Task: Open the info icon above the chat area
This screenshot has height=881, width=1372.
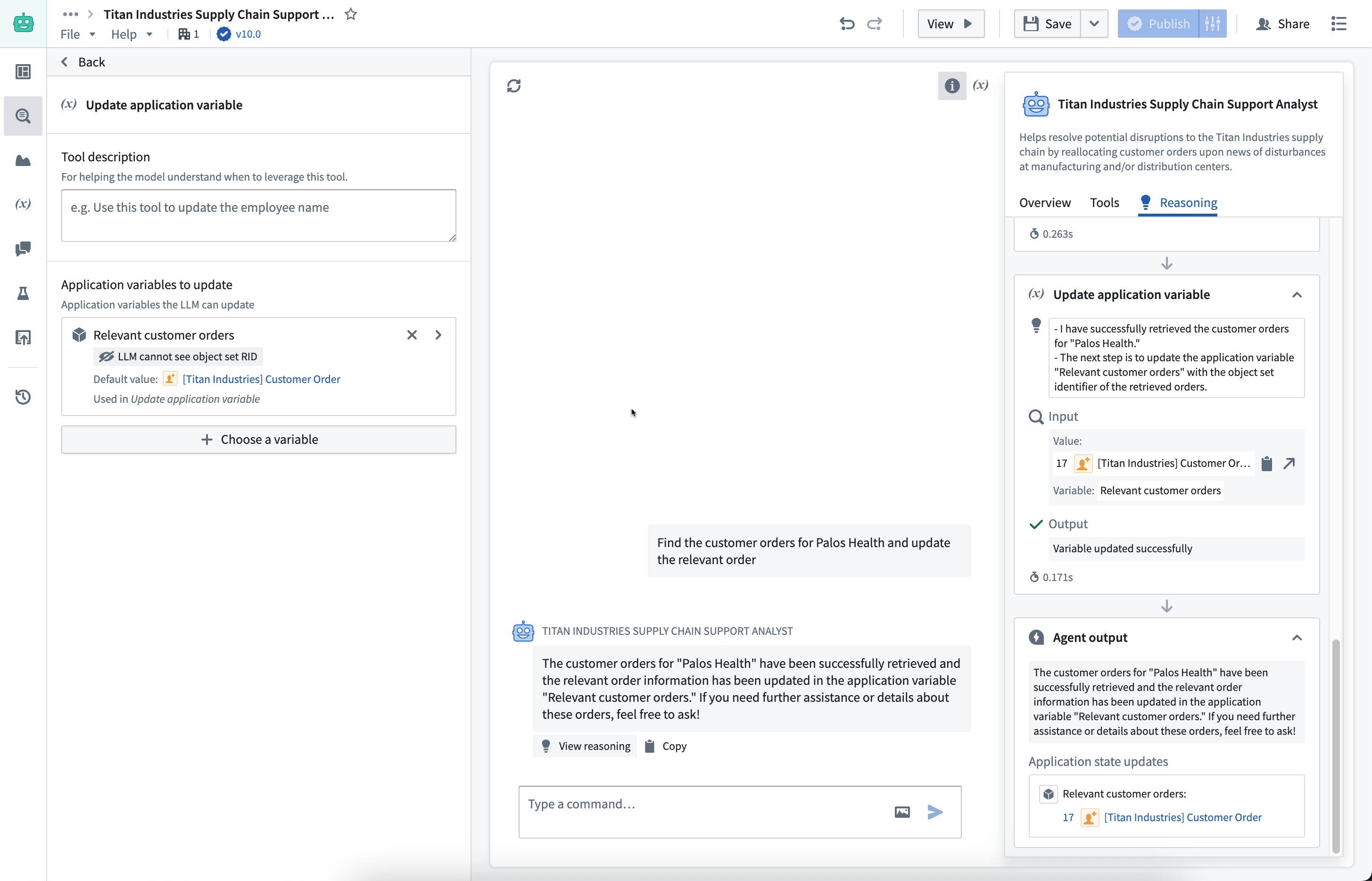Action: 951,86
